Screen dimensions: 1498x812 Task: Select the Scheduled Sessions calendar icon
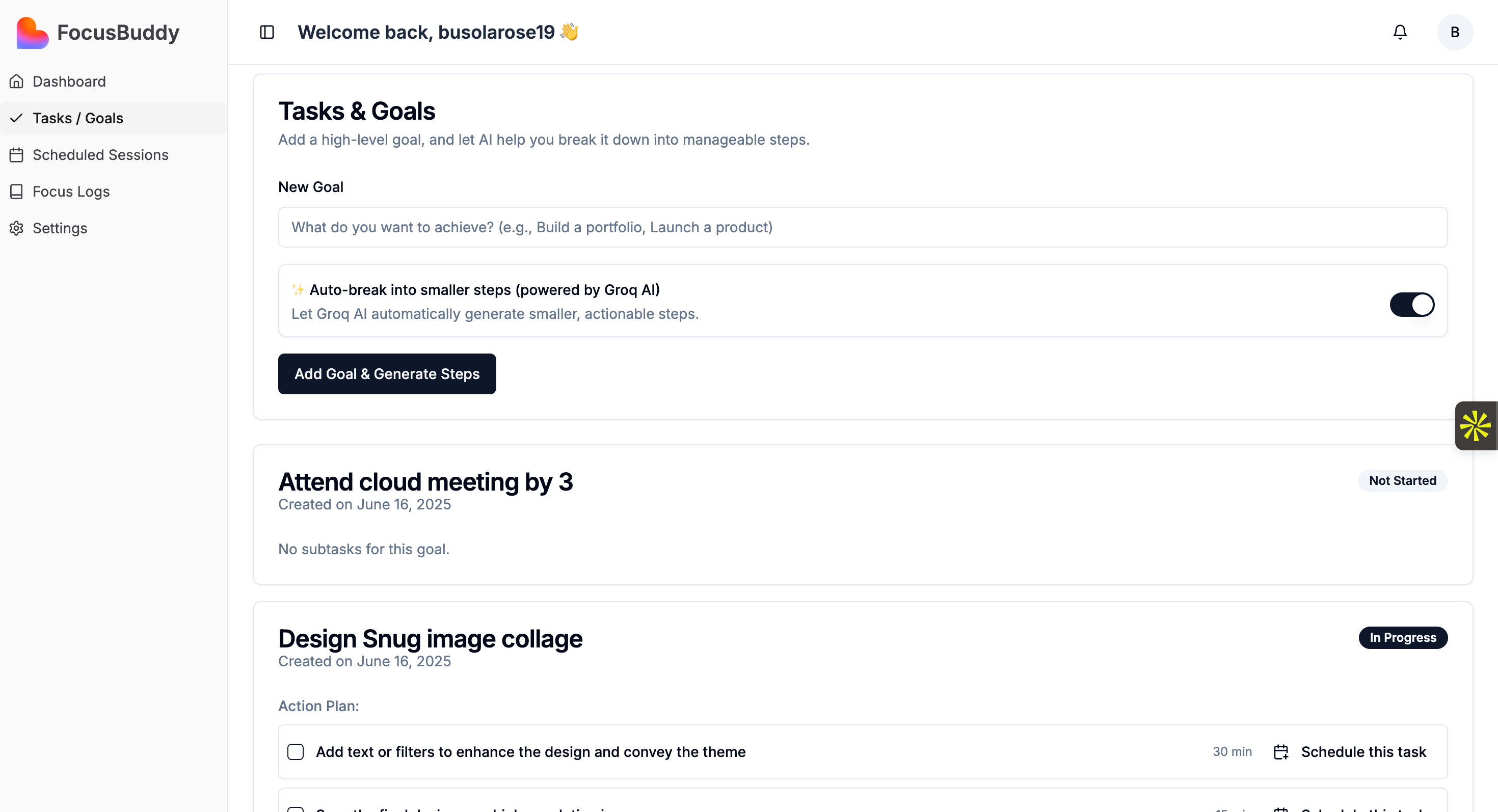pyautogui.click(x=16, y=155)
